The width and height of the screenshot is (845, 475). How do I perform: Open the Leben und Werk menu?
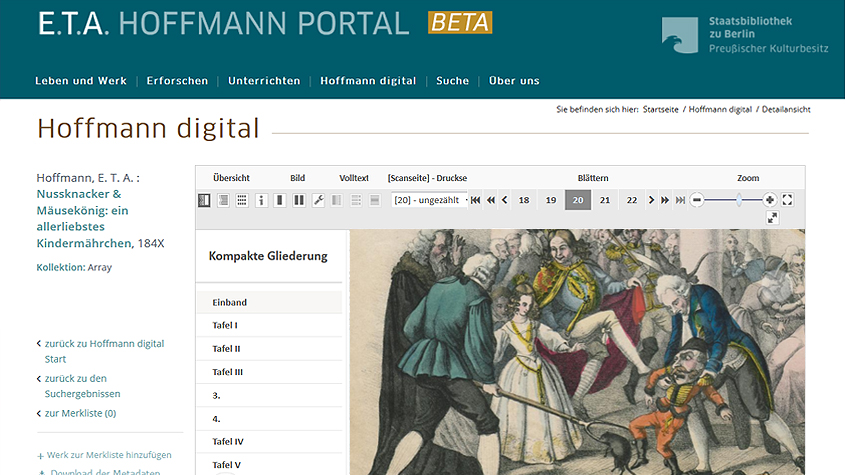[x=81, y=81]
